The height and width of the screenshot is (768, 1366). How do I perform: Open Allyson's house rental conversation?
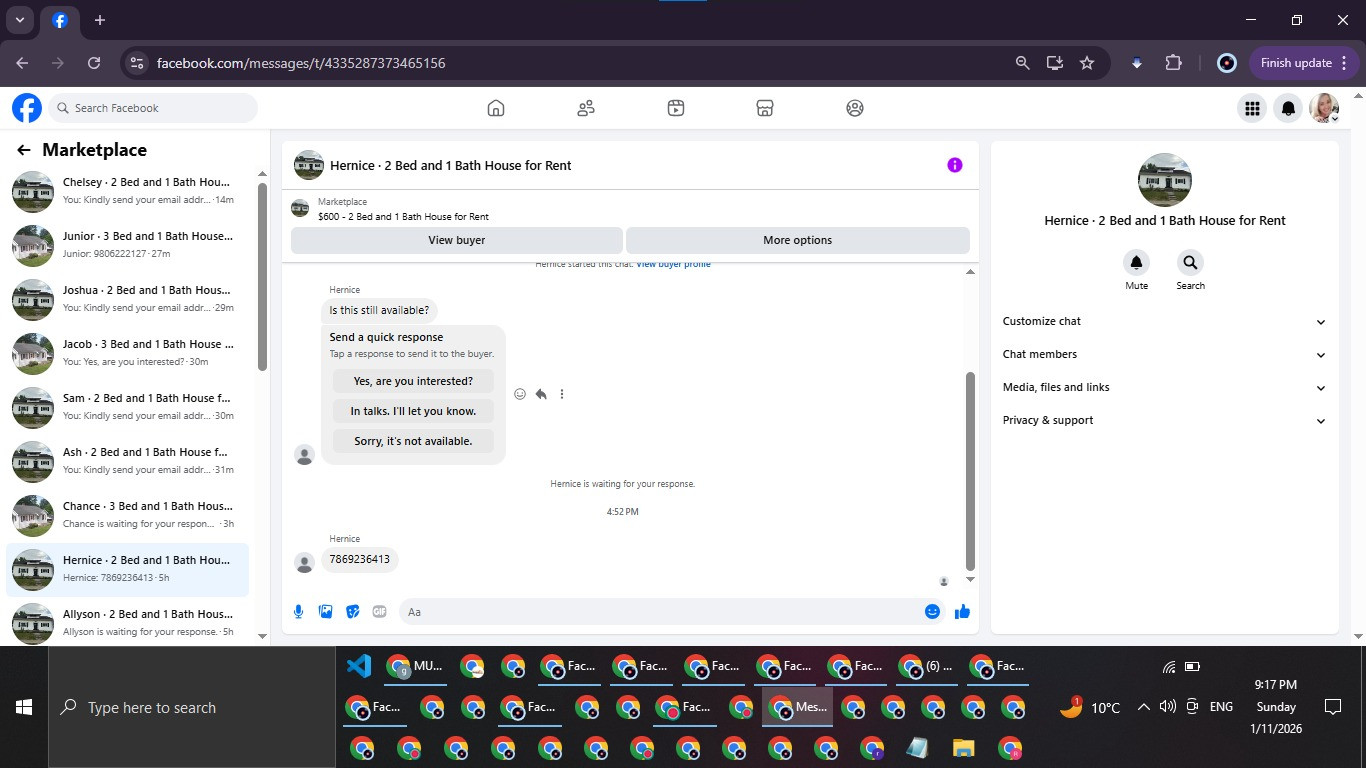(x=128, y=622)
